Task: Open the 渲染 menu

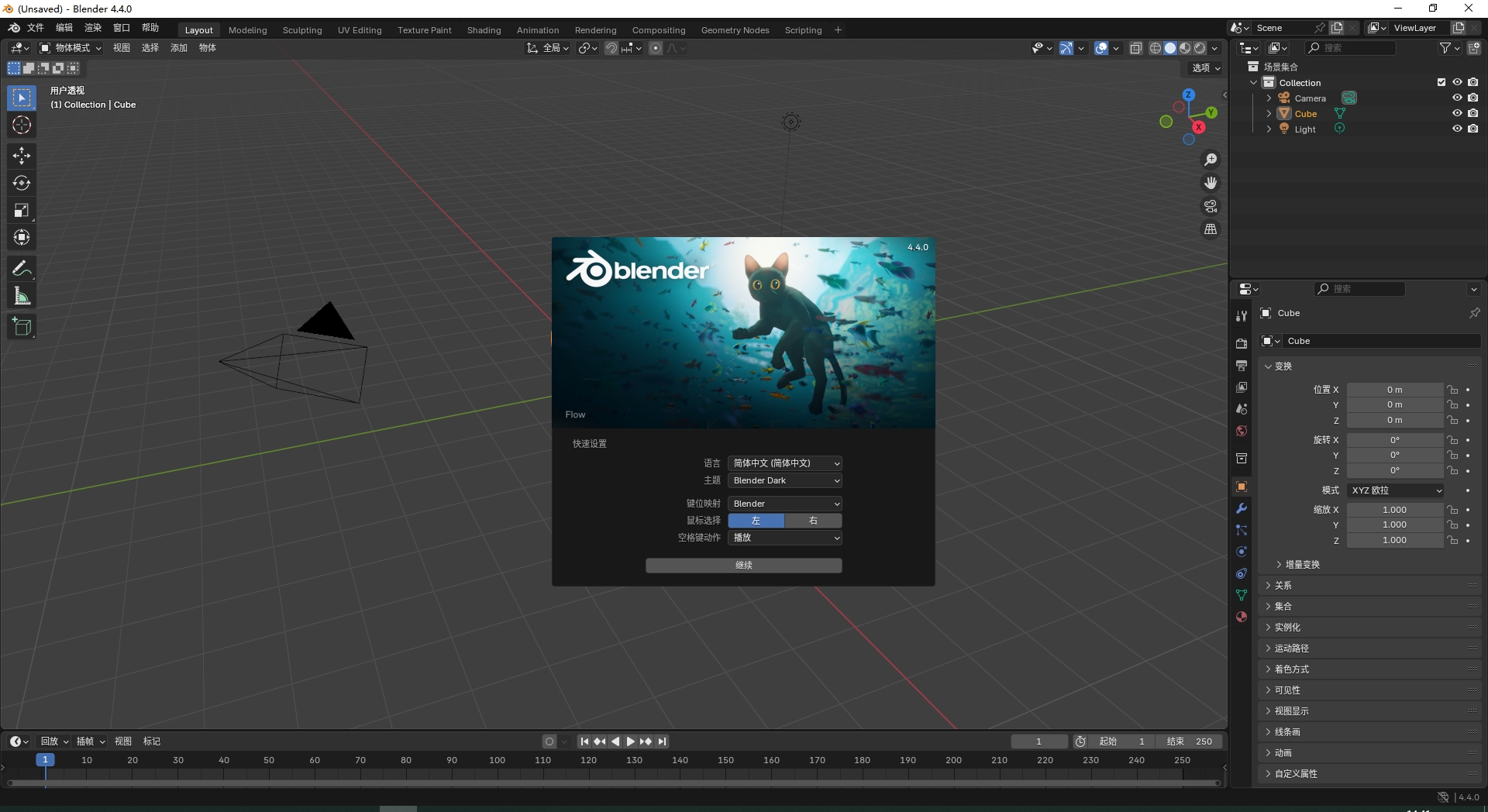Action: (x=92, y=28)
